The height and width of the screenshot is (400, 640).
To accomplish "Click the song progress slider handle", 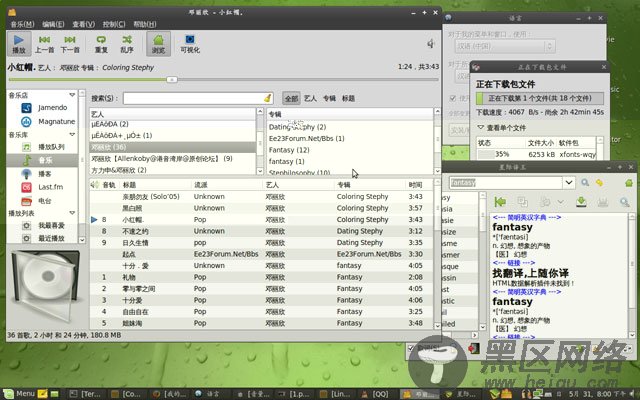I will [x=172, y=79].
